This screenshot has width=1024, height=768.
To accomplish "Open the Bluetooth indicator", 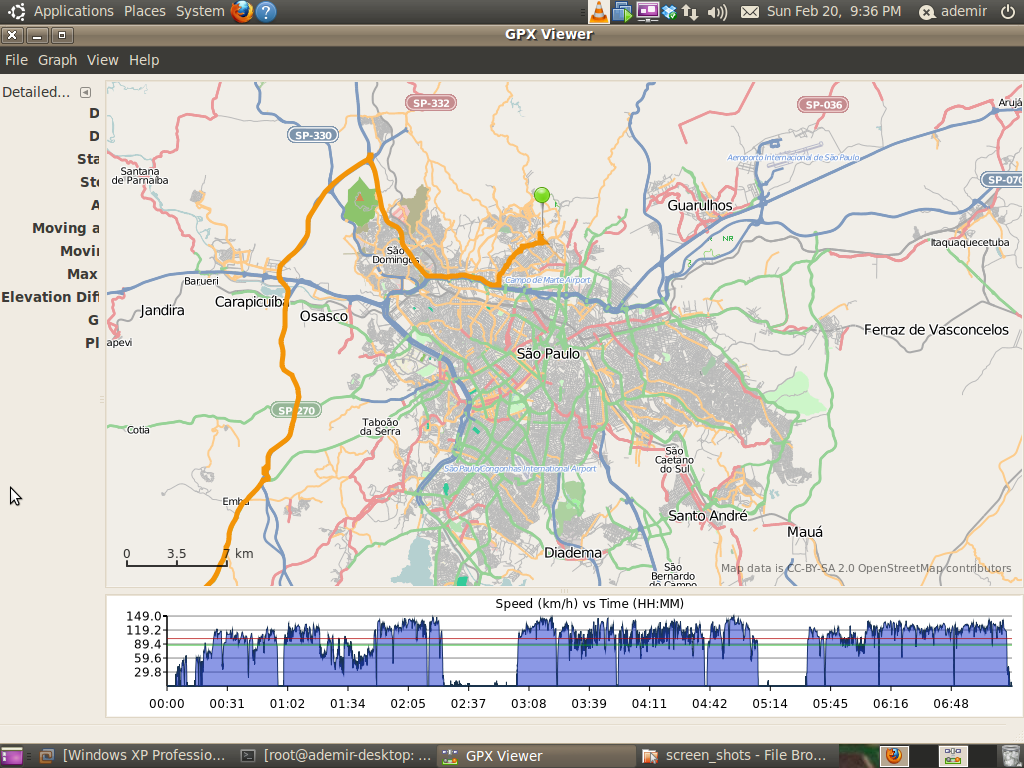I will coord(671,11).
